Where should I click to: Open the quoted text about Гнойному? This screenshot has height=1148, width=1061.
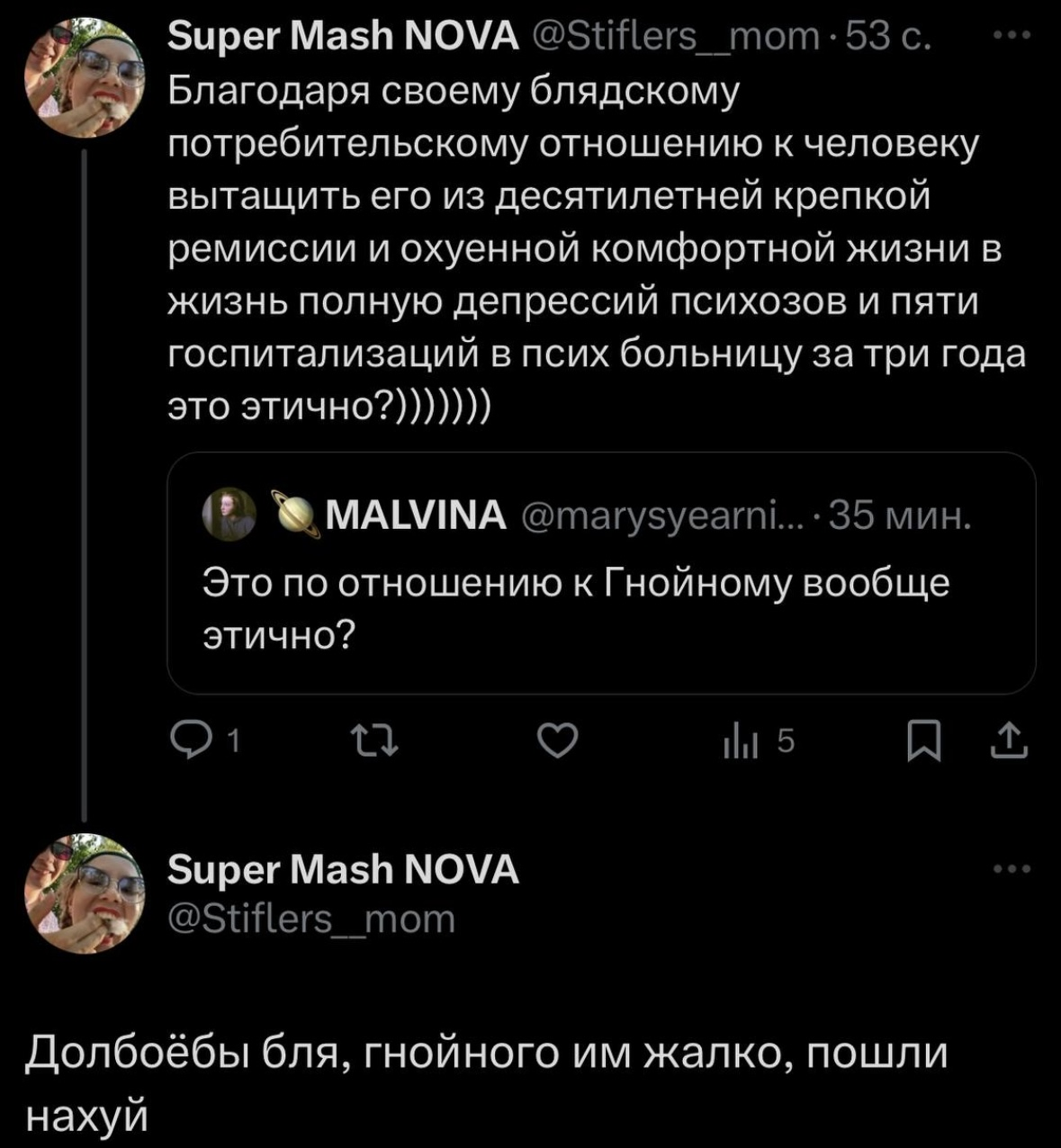point(576,609)
